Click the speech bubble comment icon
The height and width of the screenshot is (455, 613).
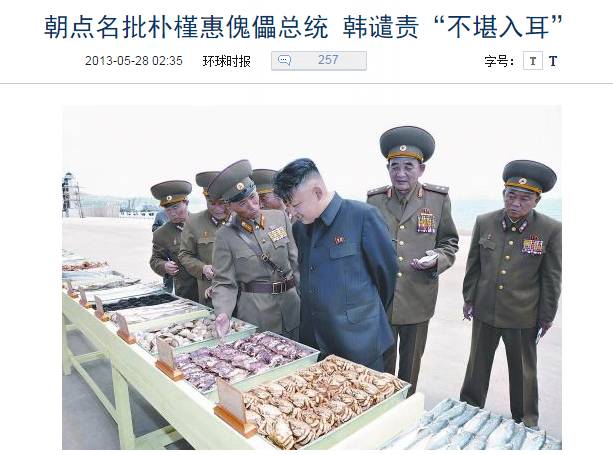click(284, 60)
